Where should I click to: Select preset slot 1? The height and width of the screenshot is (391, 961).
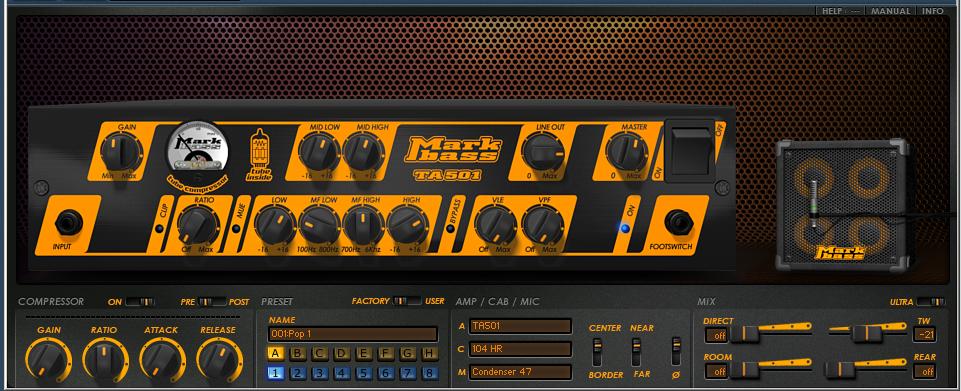pos(275,373)
